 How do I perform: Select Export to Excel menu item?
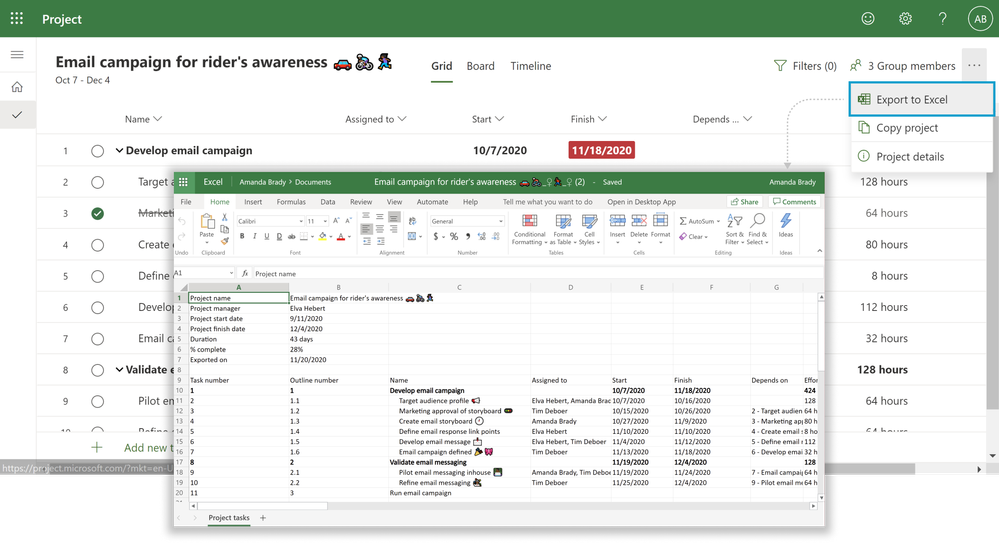[922, 99]
